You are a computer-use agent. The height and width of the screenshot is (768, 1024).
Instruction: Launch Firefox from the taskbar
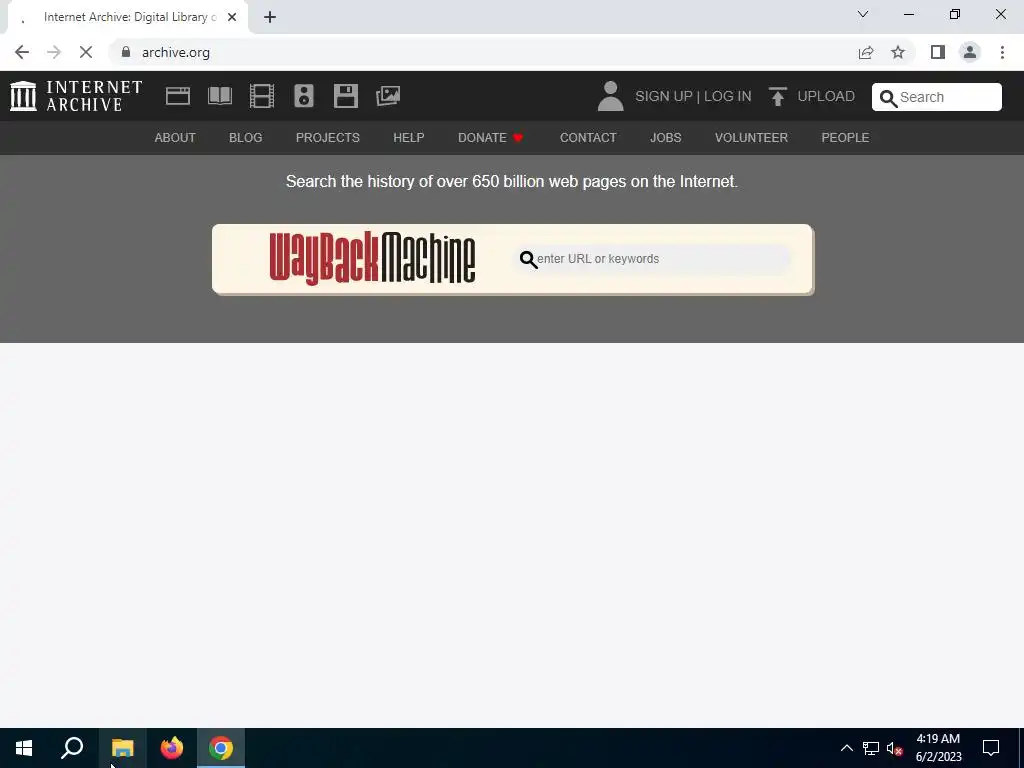(172, 748)
